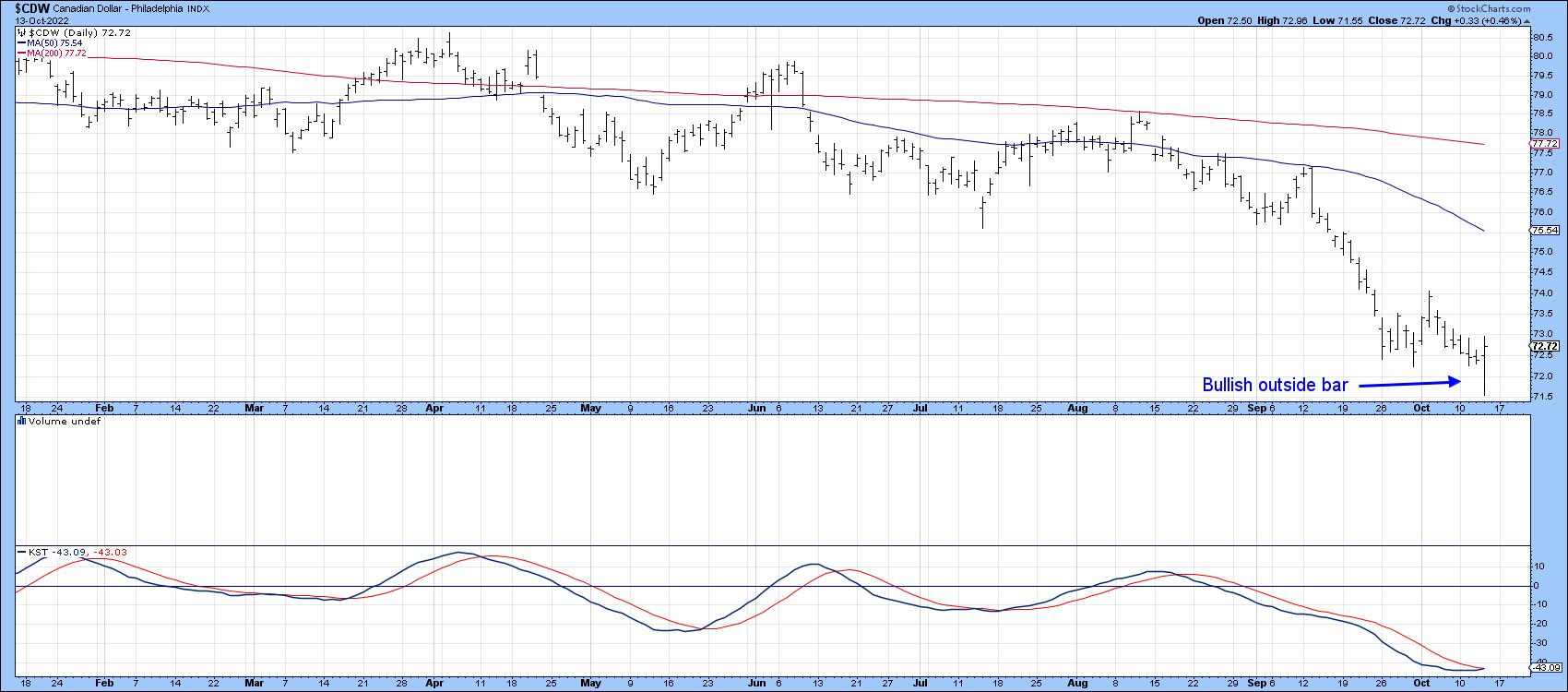1568x692 pixels.
Task: Click the volume bars icon in Volume panel
Action: [x=21, y=422]
